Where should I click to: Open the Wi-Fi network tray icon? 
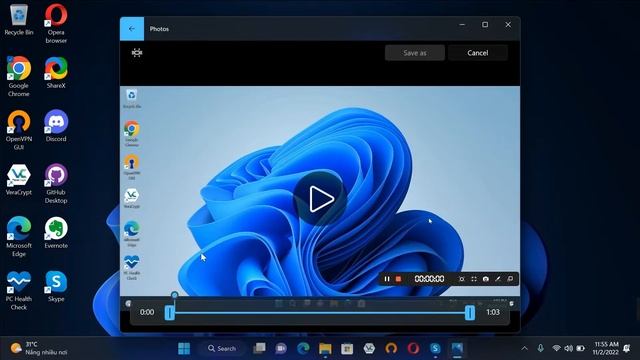556,348
